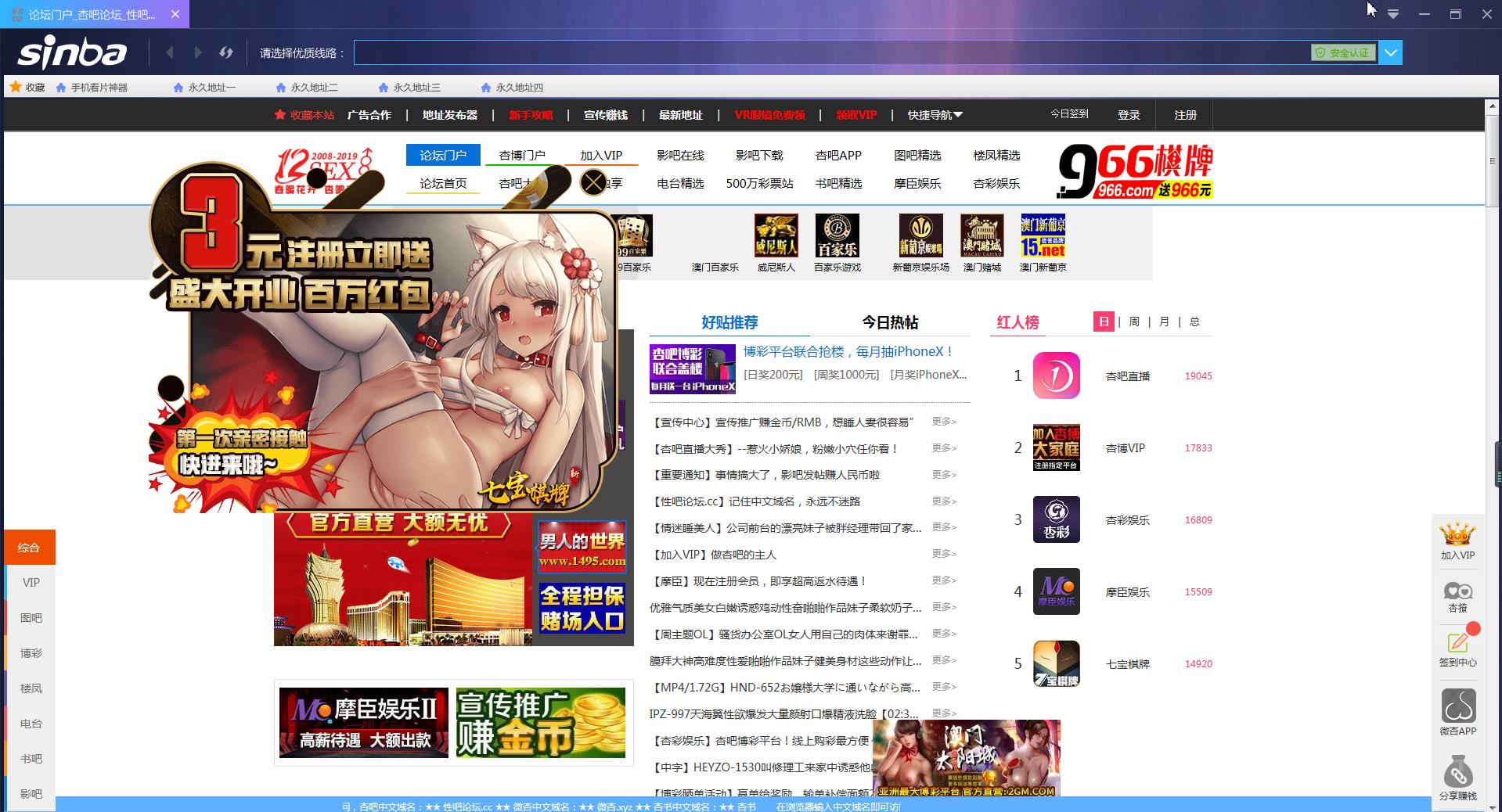Select 综合 in the left category sidebar
This screenshot has width=1502, height=812.
30,547
